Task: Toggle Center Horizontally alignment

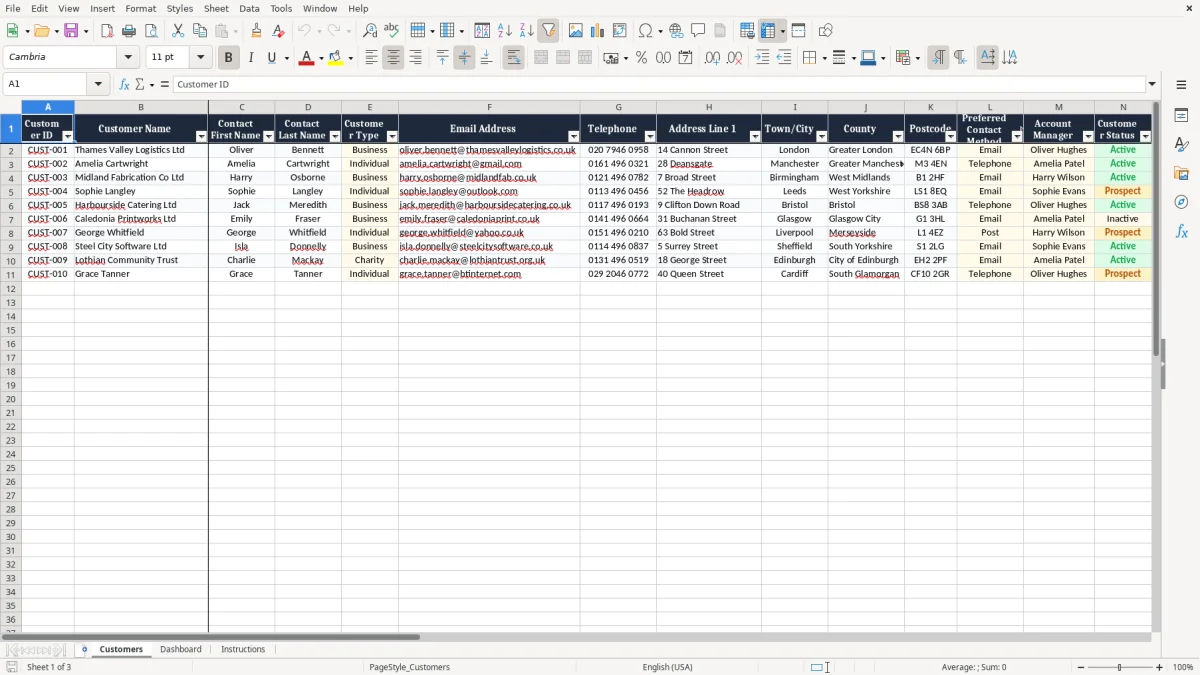Action: click(393, 58)
